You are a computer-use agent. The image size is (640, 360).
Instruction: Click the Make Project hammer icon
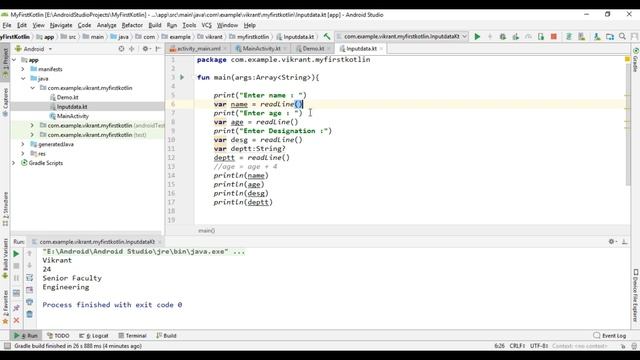coord(327,37)
